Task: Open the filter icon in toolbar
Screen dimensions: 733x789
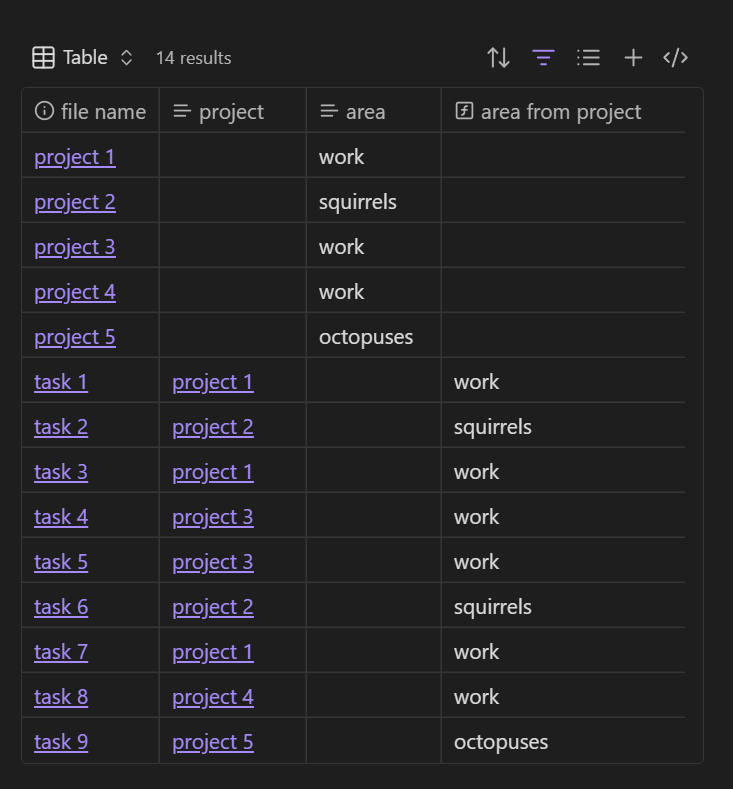Action: (543, 58)
